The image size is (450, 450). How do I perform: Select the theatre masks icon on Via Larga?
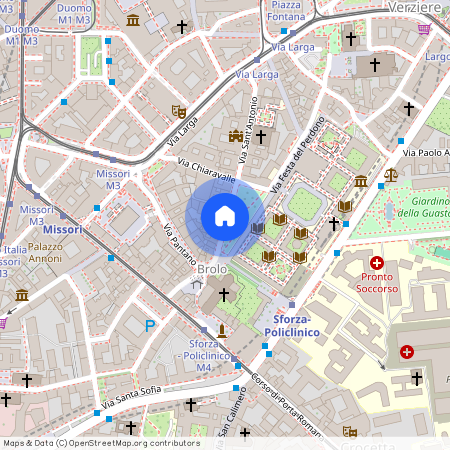tap(179, 112)
